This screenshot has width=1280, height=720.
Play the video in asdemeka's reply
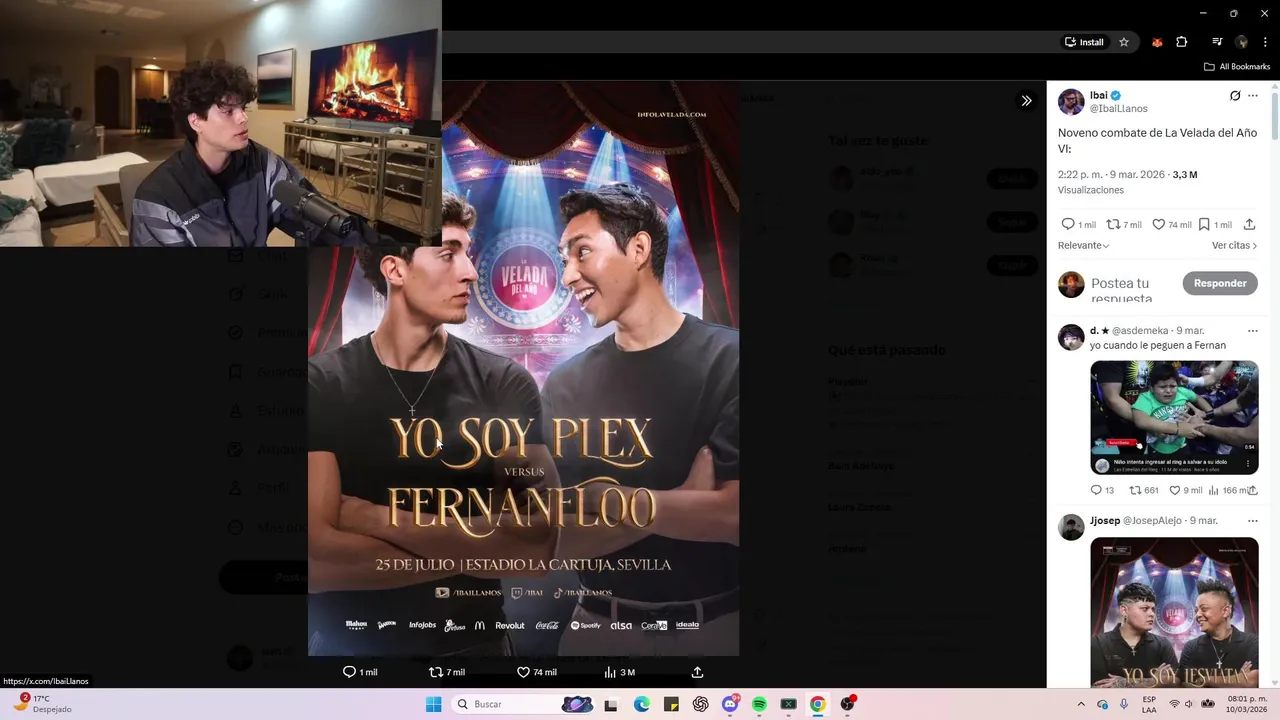[1174, 417]
